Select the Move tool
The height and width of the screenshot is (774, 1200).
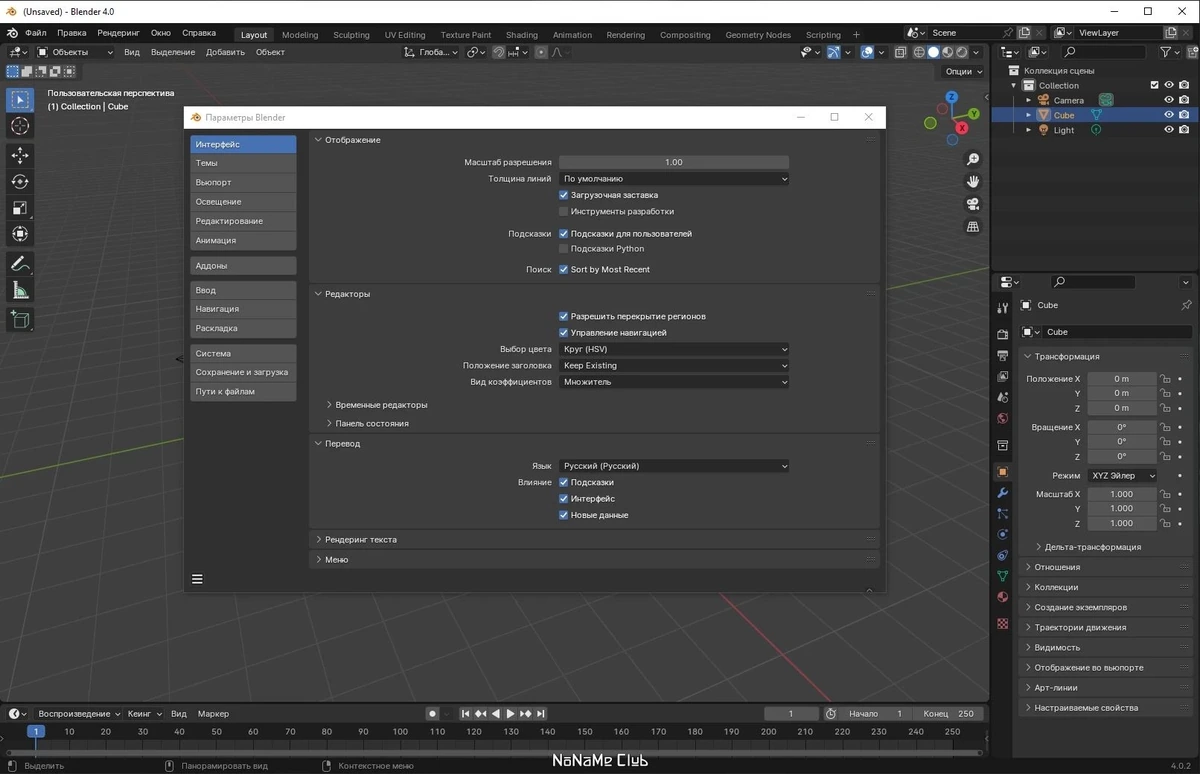[20, 155]
